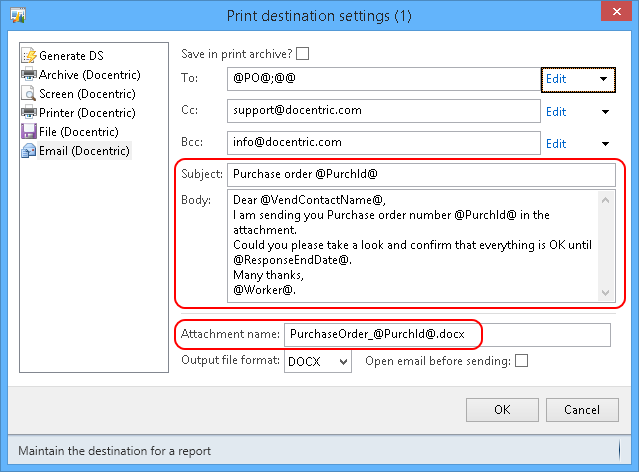
Task: Enable the Save in print archive checkbox
Action: (302, 53)
